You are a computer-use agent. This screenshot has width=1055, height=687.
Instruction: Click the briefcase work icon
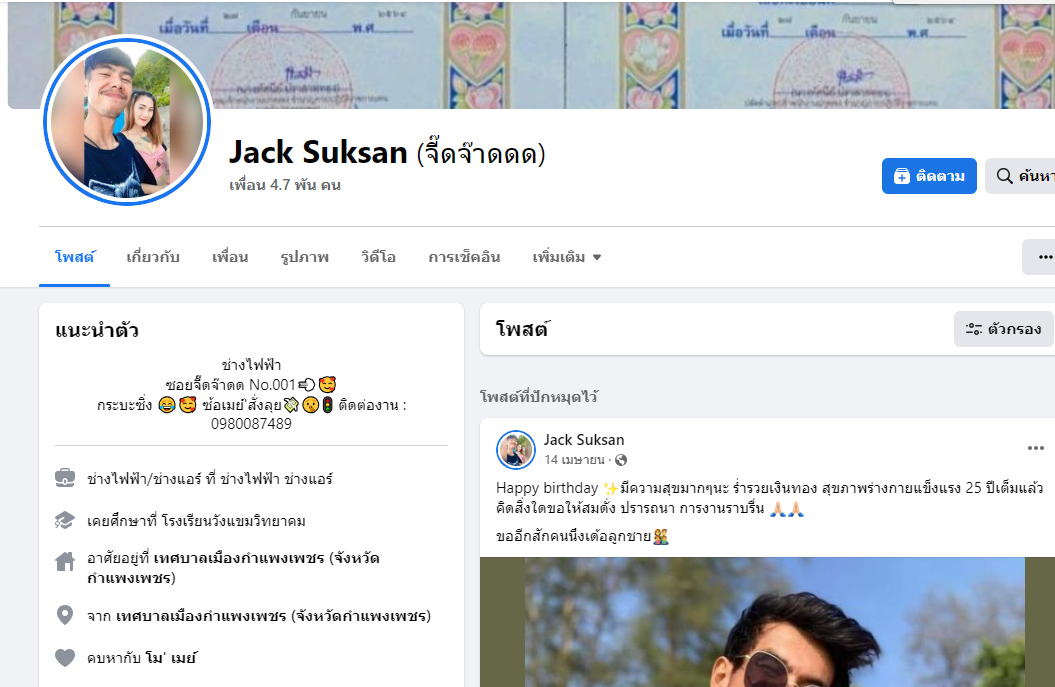[x=65, y=478]
